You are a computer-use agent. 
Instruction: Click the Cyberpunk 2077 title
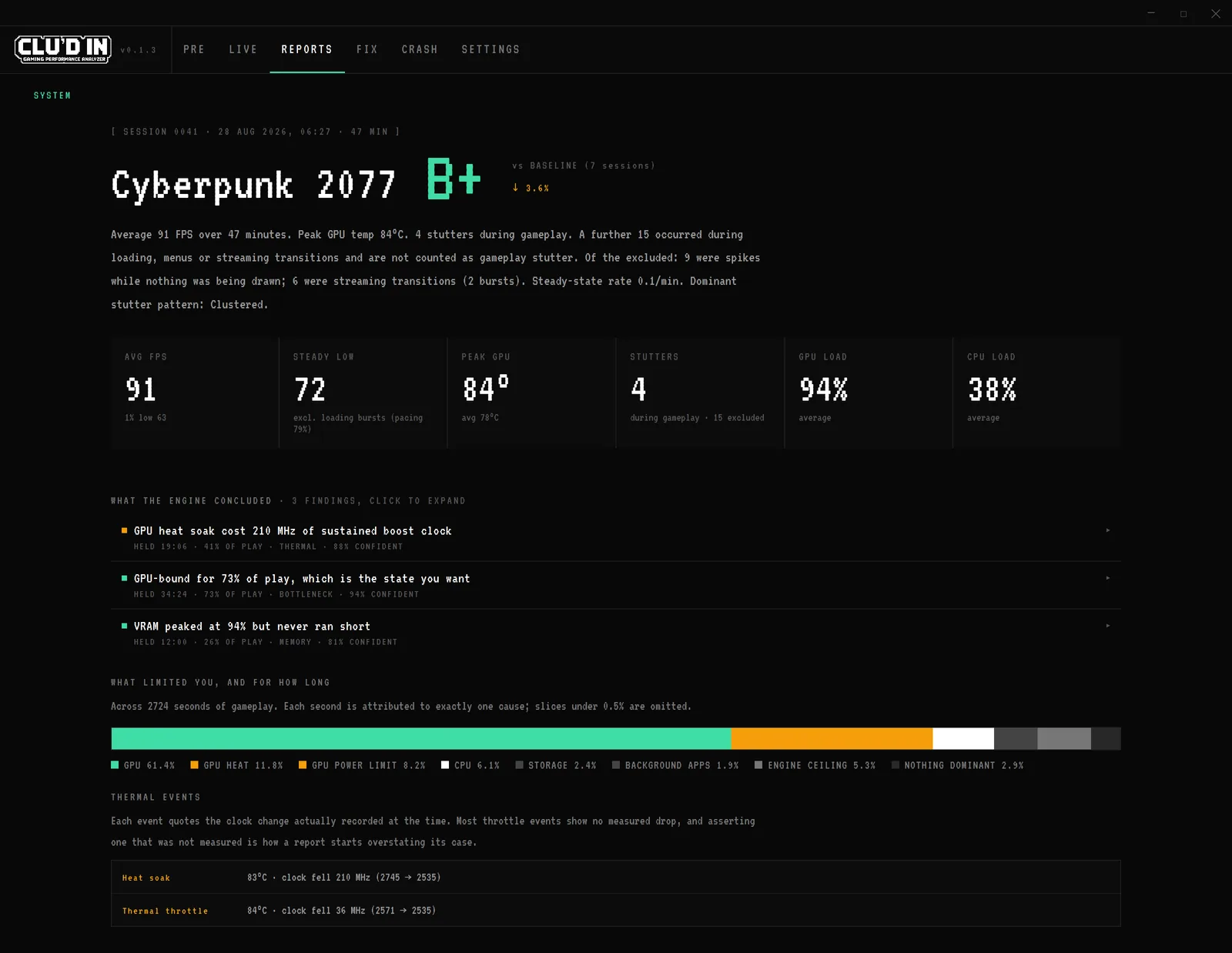point(253,186)
